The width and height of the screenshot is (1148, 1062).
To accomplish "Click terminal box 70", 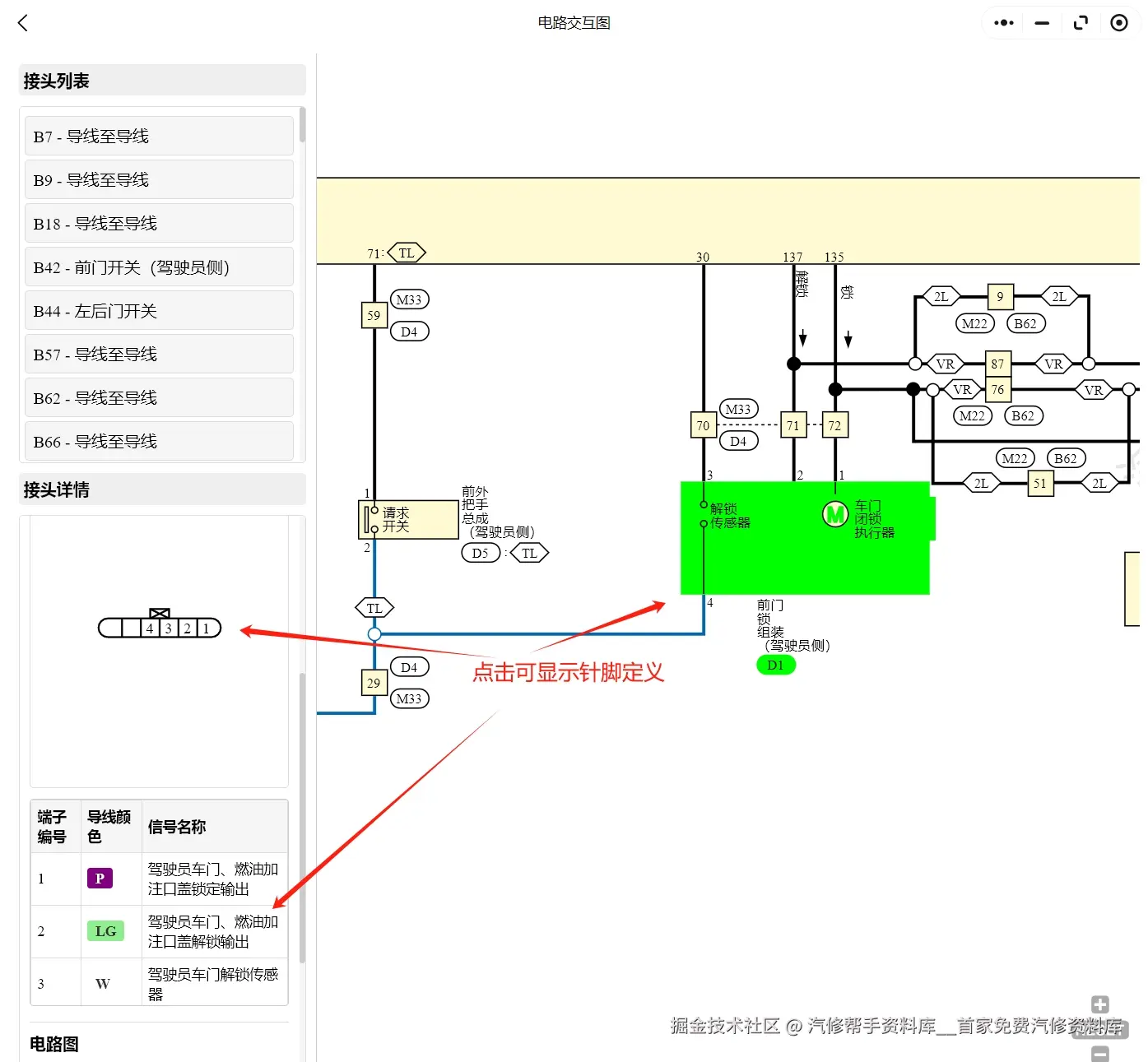I will click(703, 425).
